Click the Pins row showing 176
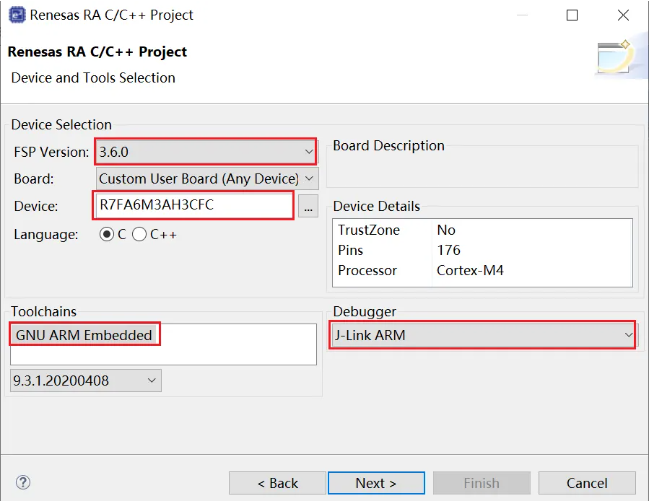 482,250
